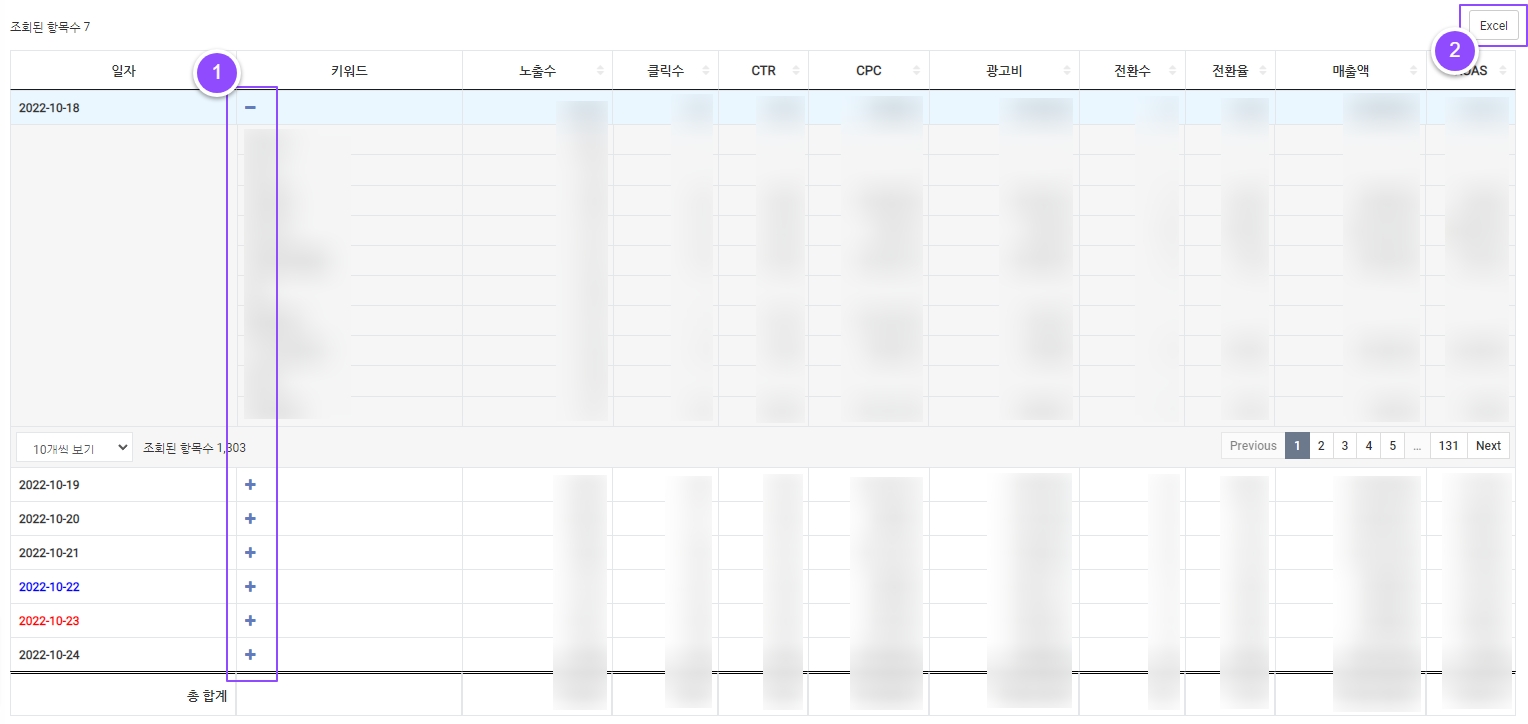The width and height of the screenshot is (1528, 724).
Task: Expand the 2022-10-19 row plus icon
Action: (x=251, y=485)
